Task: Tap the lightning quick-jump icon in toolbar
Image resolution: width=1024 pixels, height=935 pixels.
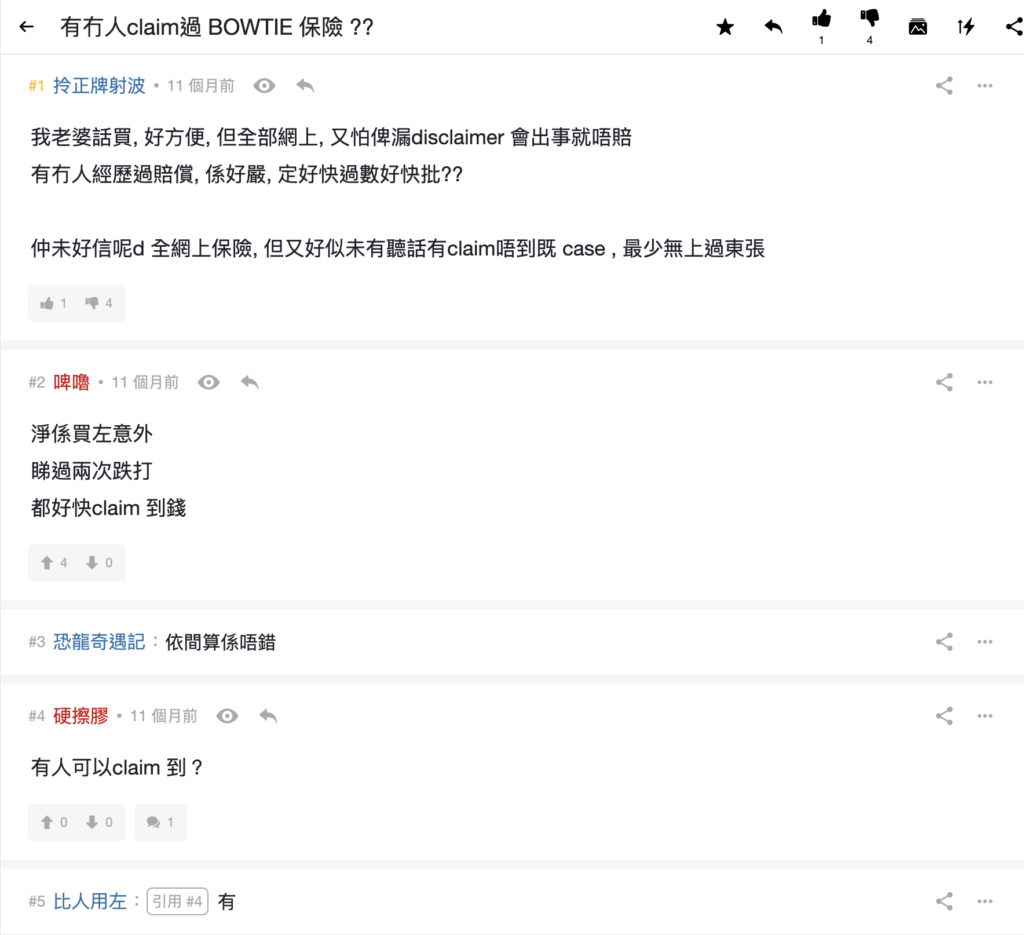Action: coord(965,27)
